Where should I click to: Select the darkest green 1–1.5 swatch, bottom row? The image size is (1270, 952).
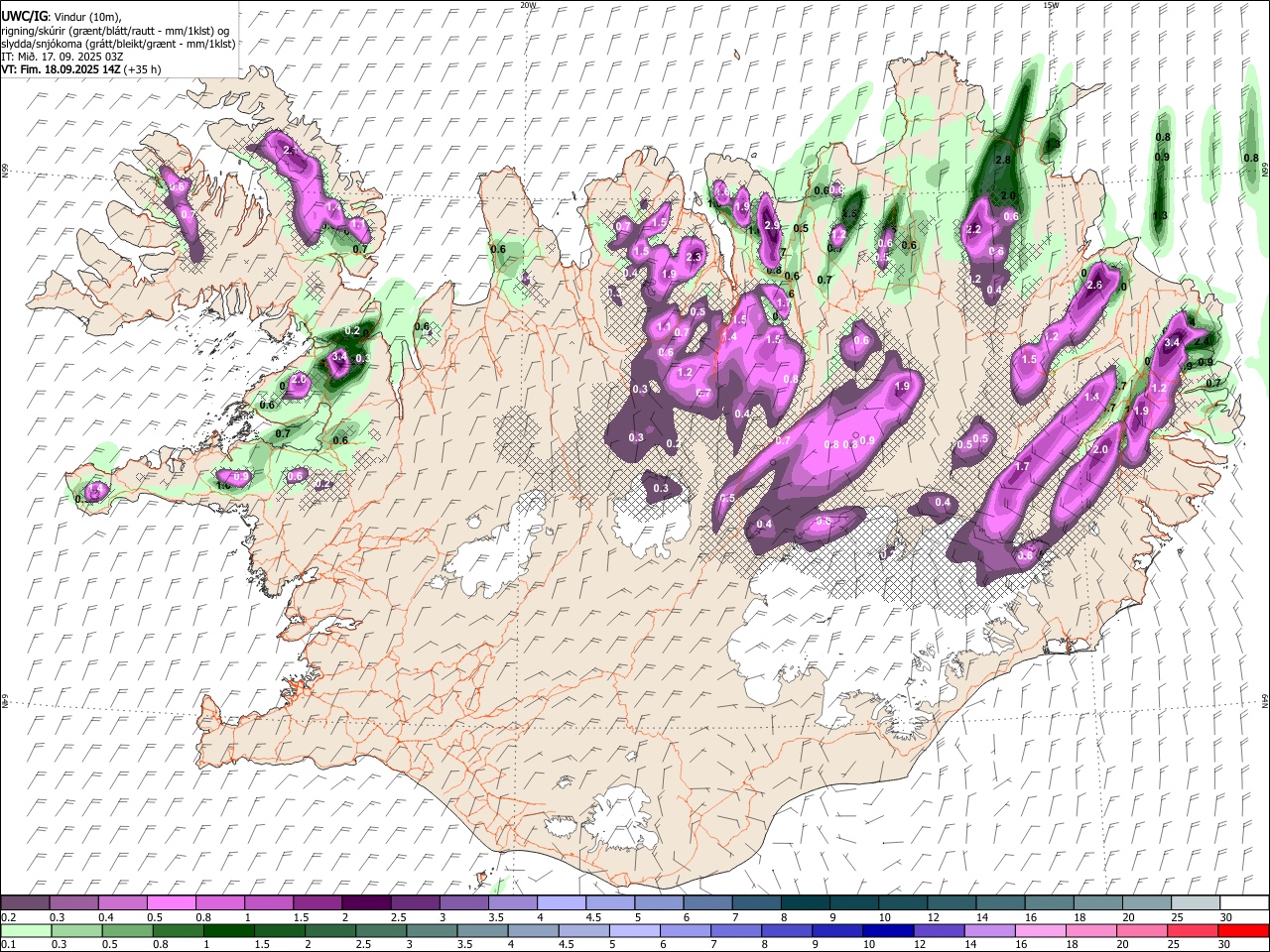pyautogui.click(x=229, y=930)
